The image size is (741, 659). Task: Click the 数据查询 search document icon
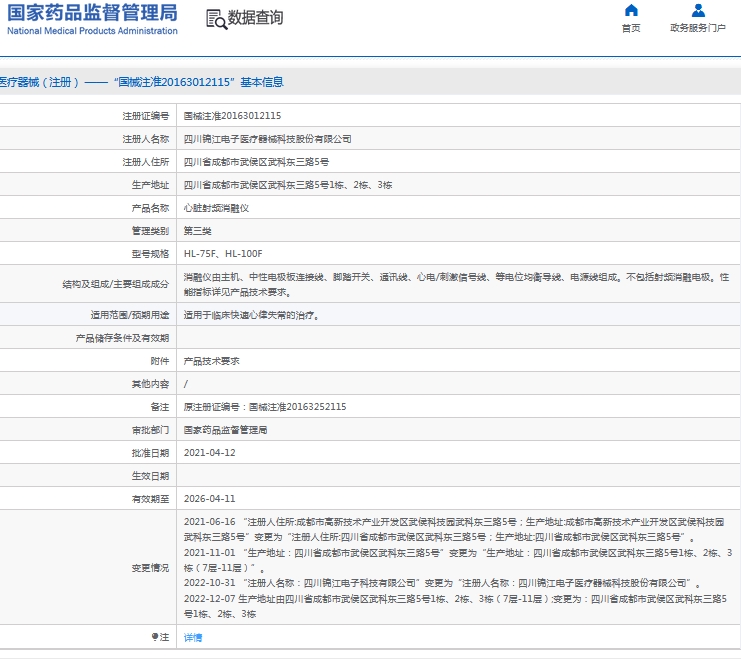[x=216, y=19]
